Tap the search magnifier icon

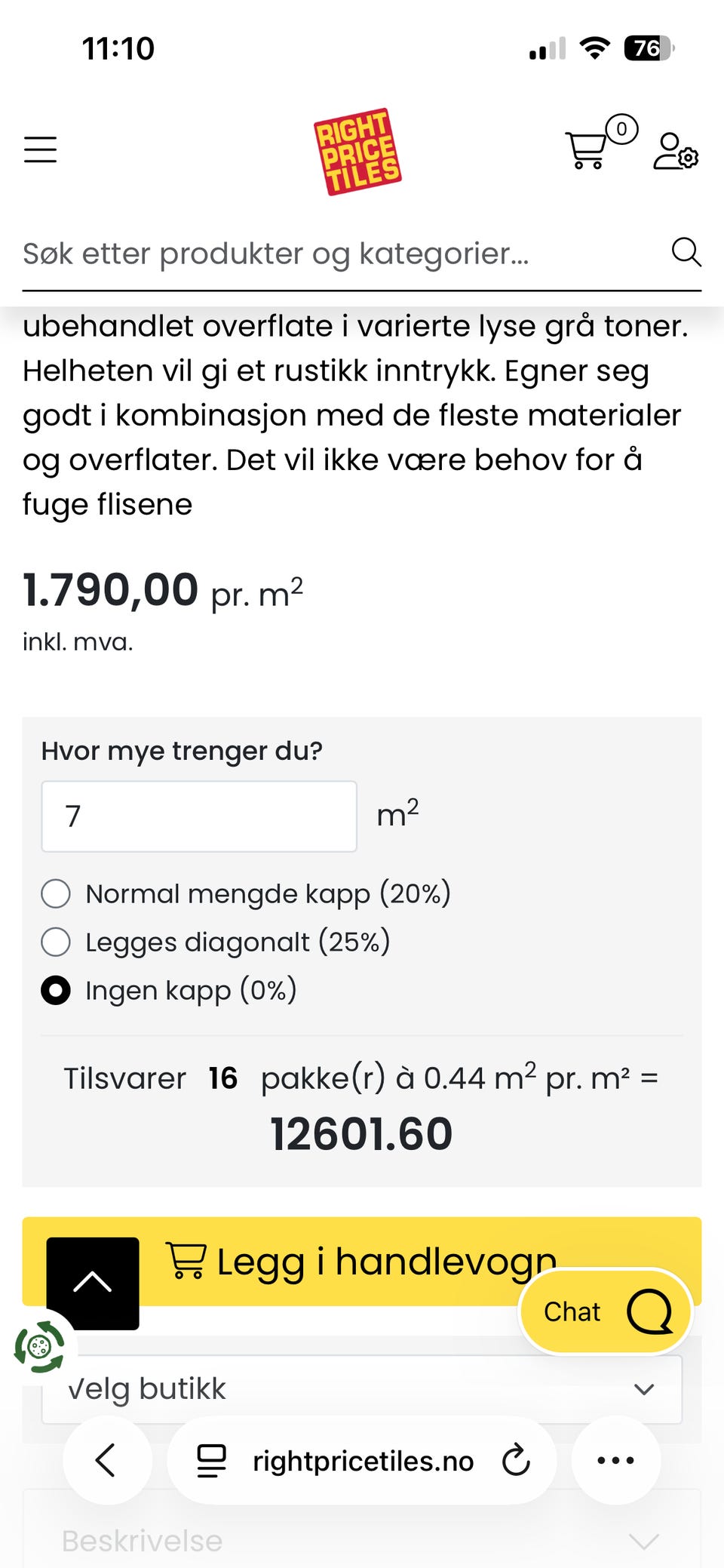686,252
